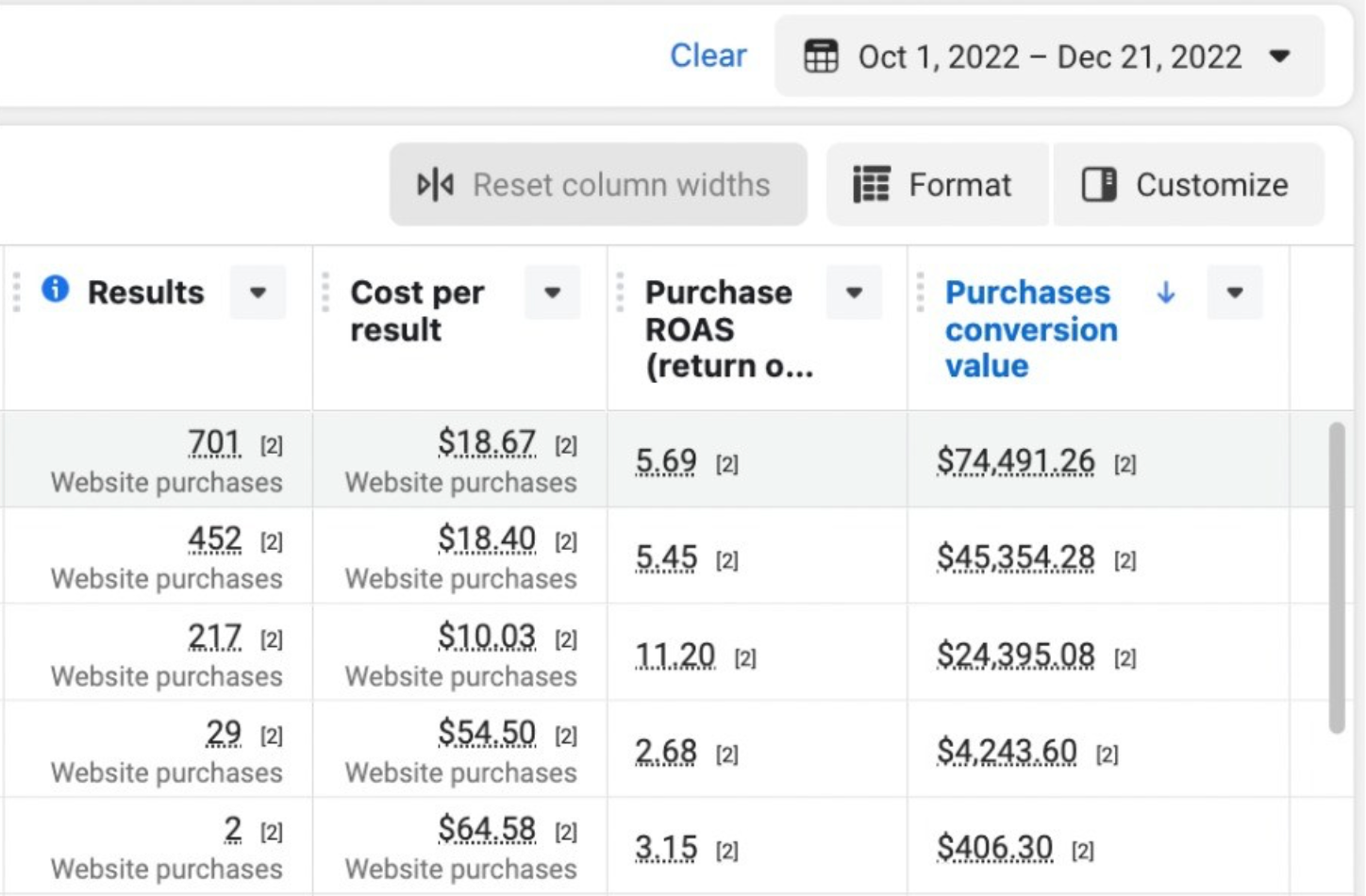Open the date range dropdown arrow

point(1280,57)
